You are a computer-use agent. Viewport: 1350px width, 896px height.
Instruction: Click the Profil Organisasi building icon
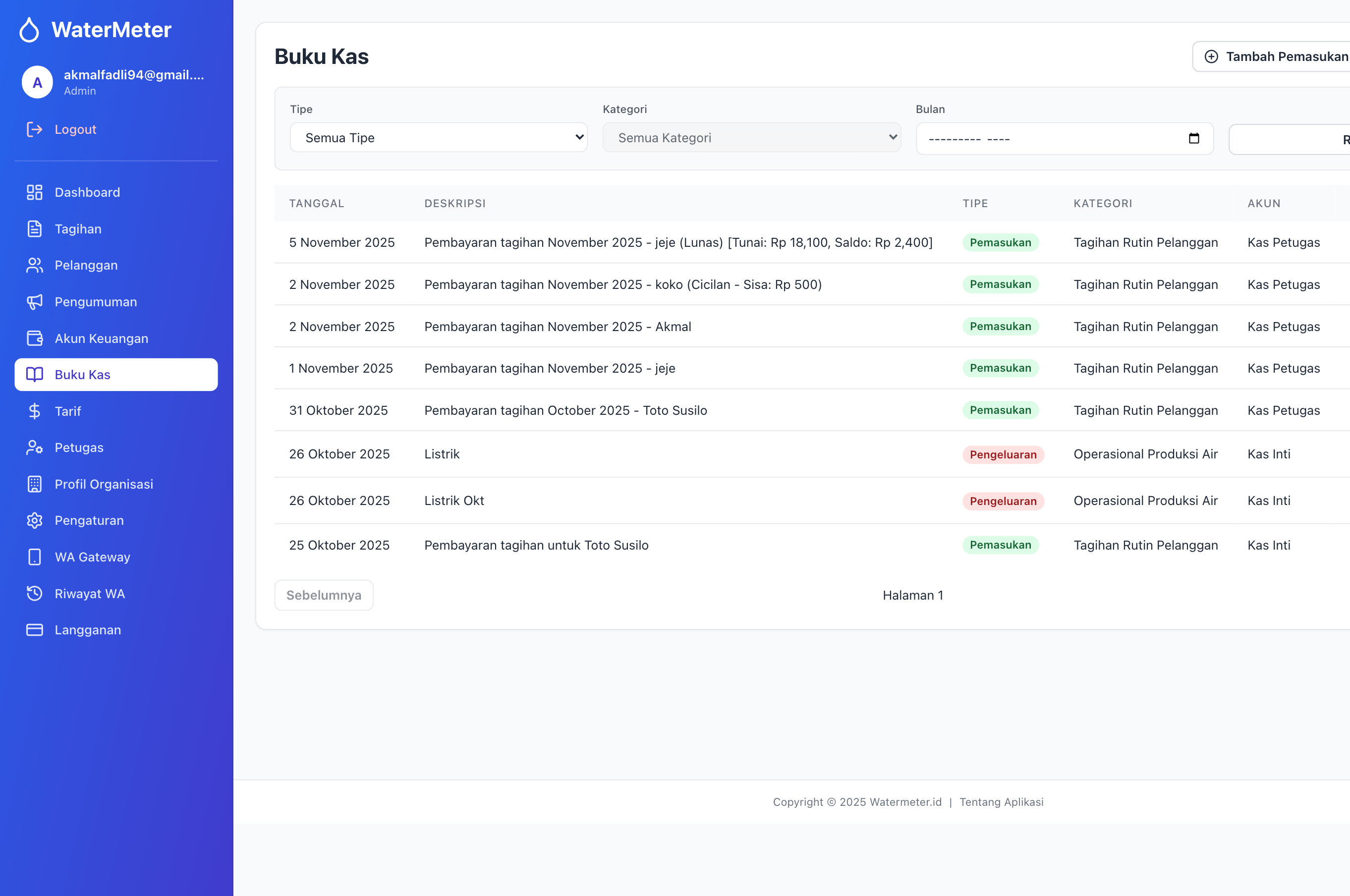[x=34, y=484]
